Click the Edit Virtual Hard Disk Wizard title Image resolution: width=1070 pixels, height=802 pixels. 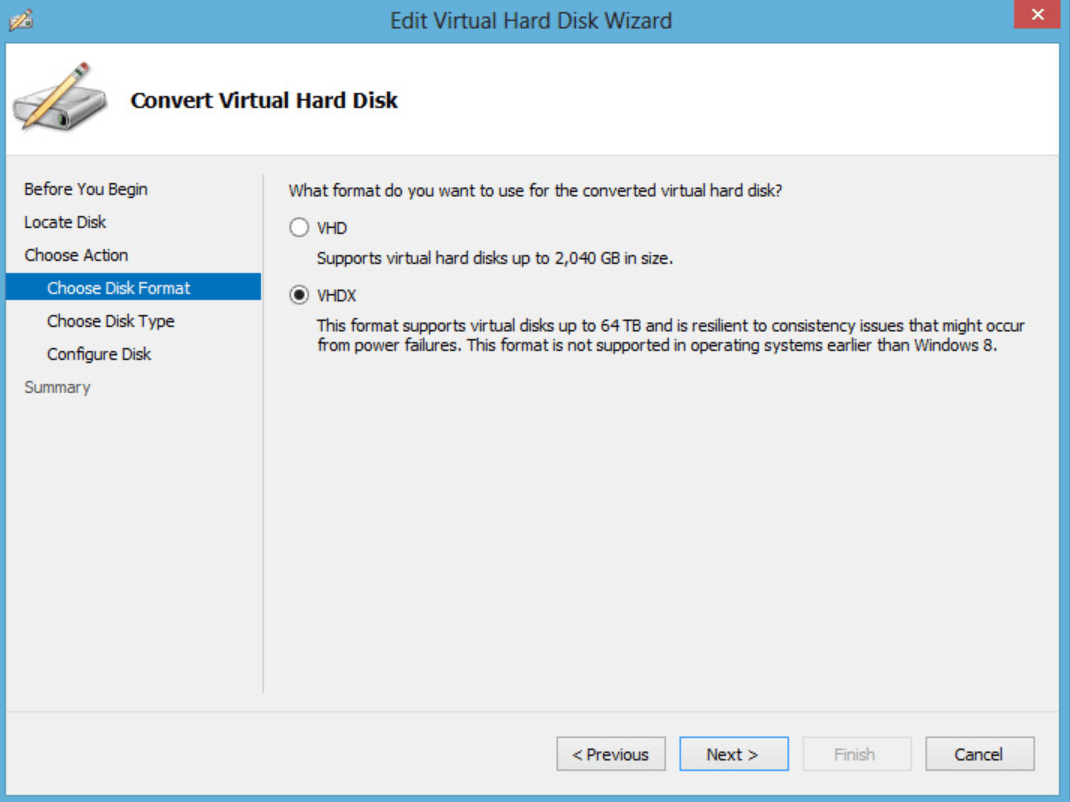(531, 20)
